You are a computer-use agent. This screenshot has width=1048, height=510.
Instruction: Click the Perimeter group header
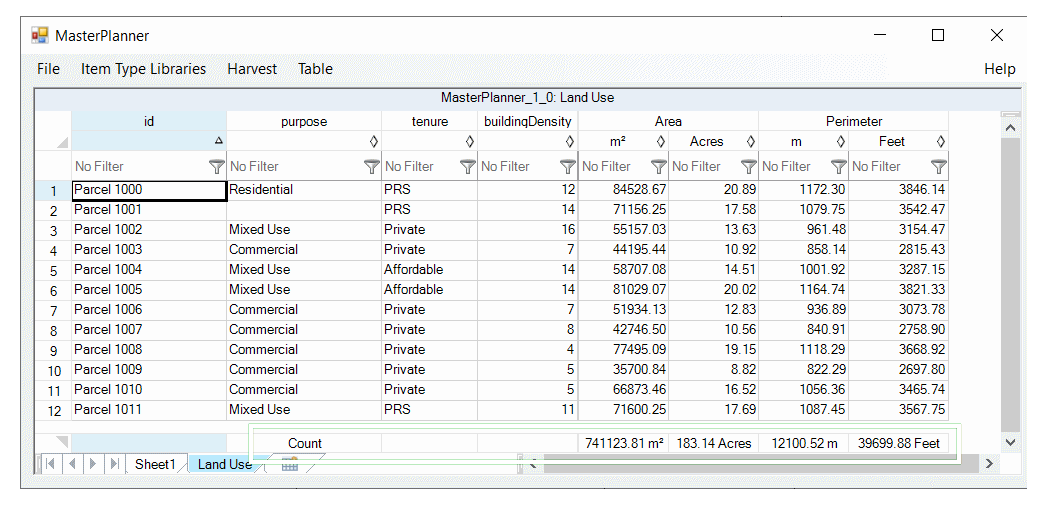coord(854,121)
